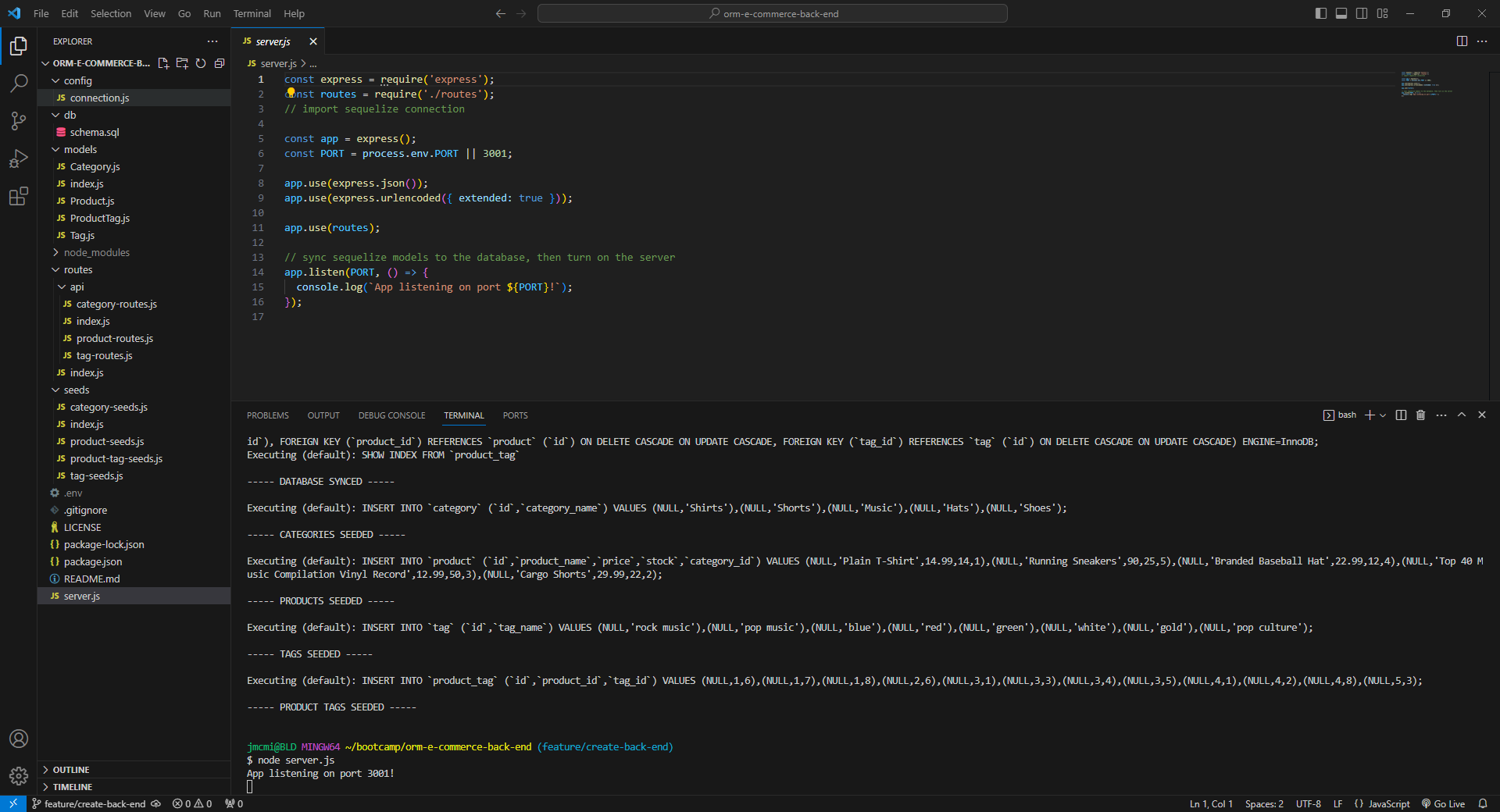The width and height of the screenshot is (1500, 812).
Task: Split the editor to the right
Action: 1462,41
